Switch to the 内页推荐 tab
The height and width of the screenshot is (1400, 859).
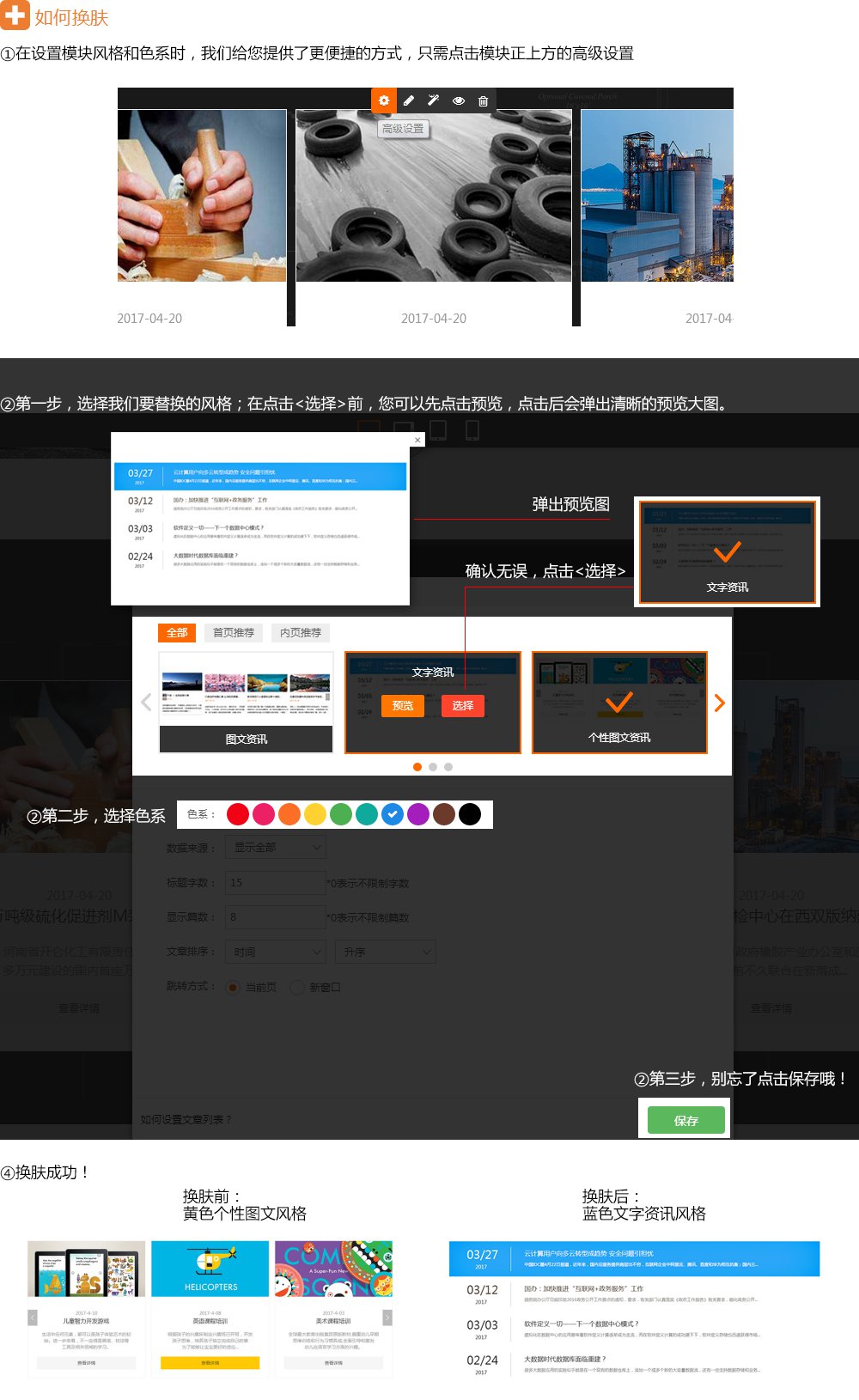point(301,633)
